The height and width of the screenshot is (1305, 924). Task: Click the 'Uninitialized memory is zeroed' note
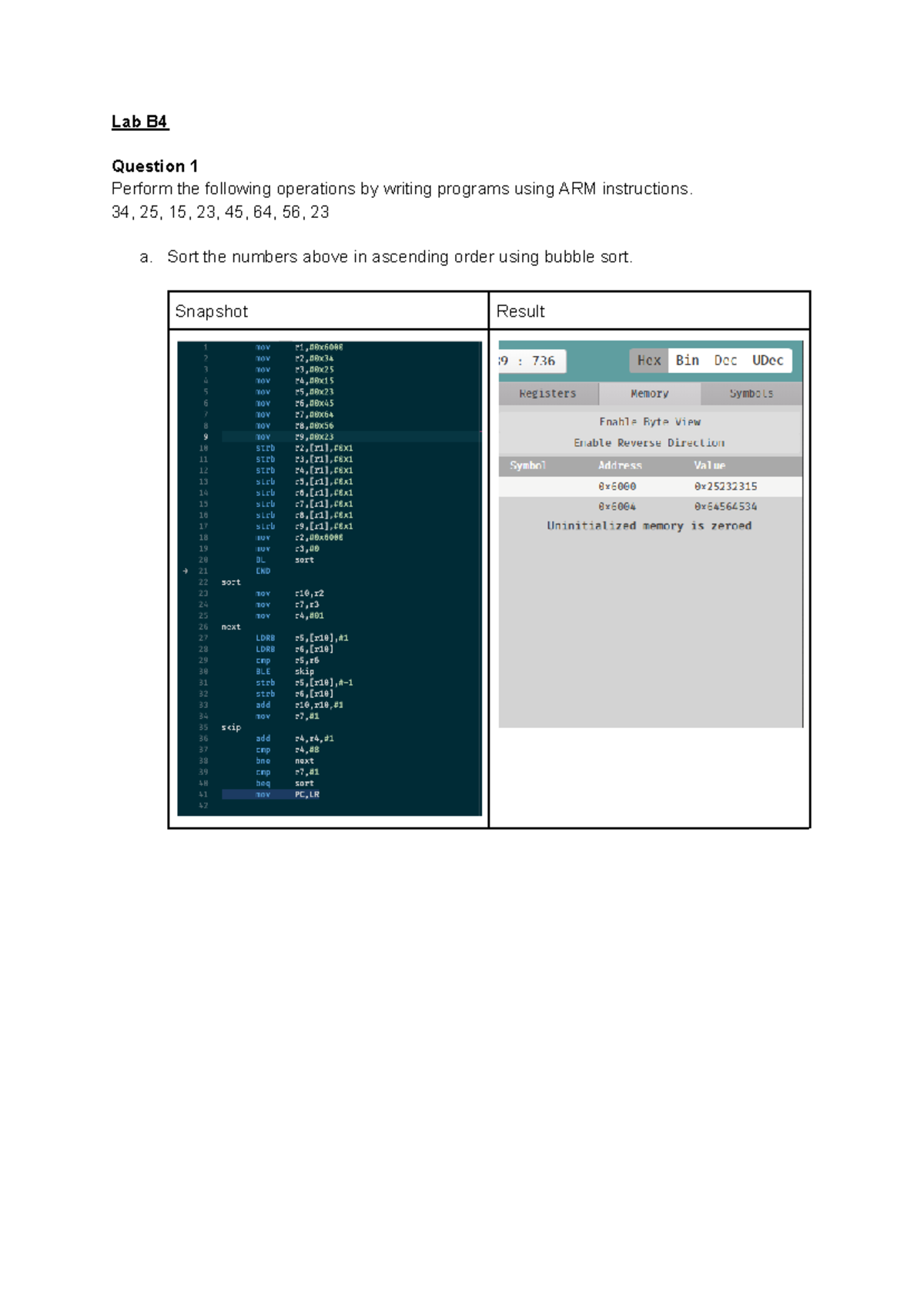[649, 526]
